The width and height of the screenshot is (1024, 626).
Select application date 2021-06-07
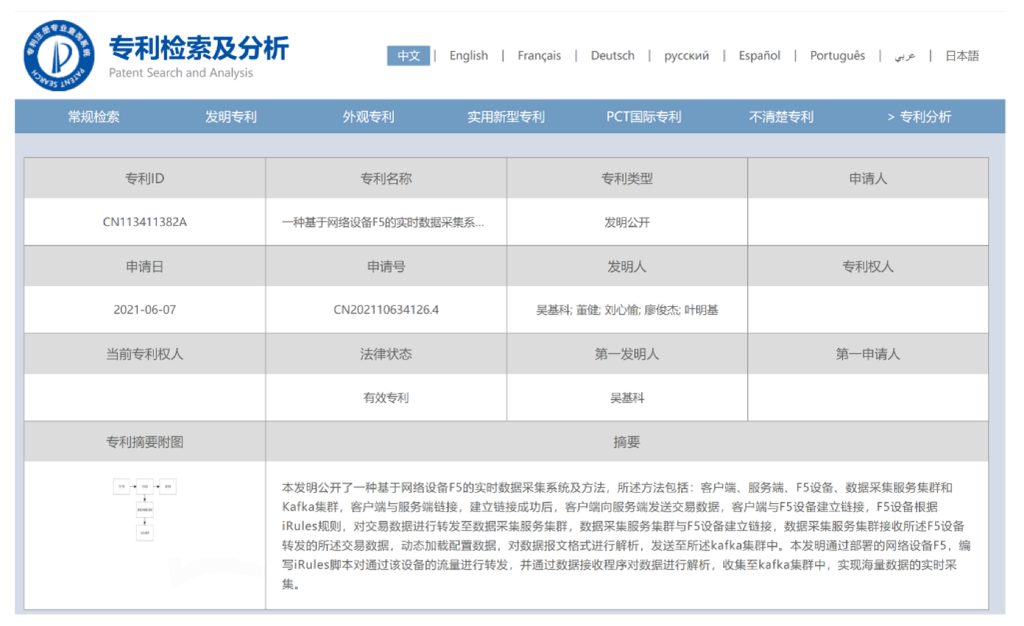pos(144,309)
